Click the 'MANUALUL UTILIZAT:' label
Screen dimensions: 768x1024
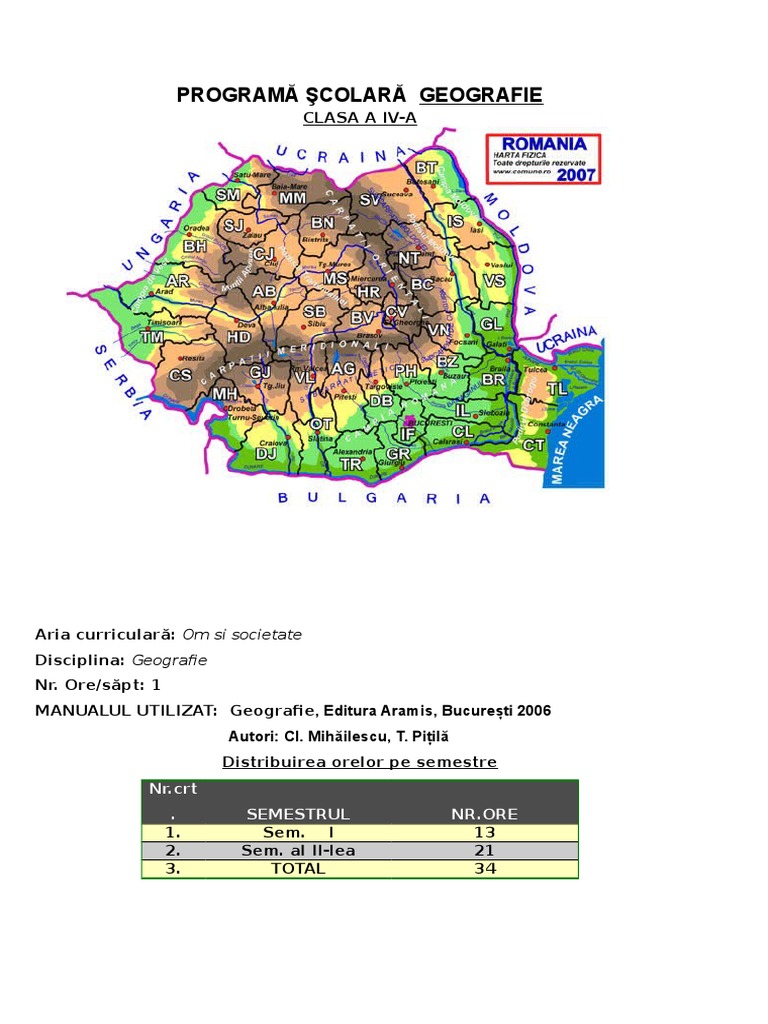point(126,711)
